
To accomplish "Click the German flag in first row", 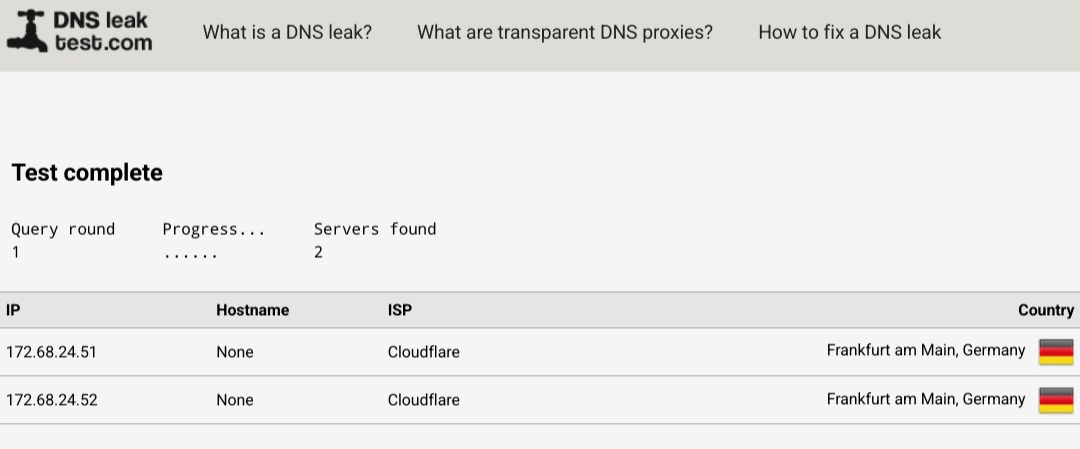I will click(1056, 351).
